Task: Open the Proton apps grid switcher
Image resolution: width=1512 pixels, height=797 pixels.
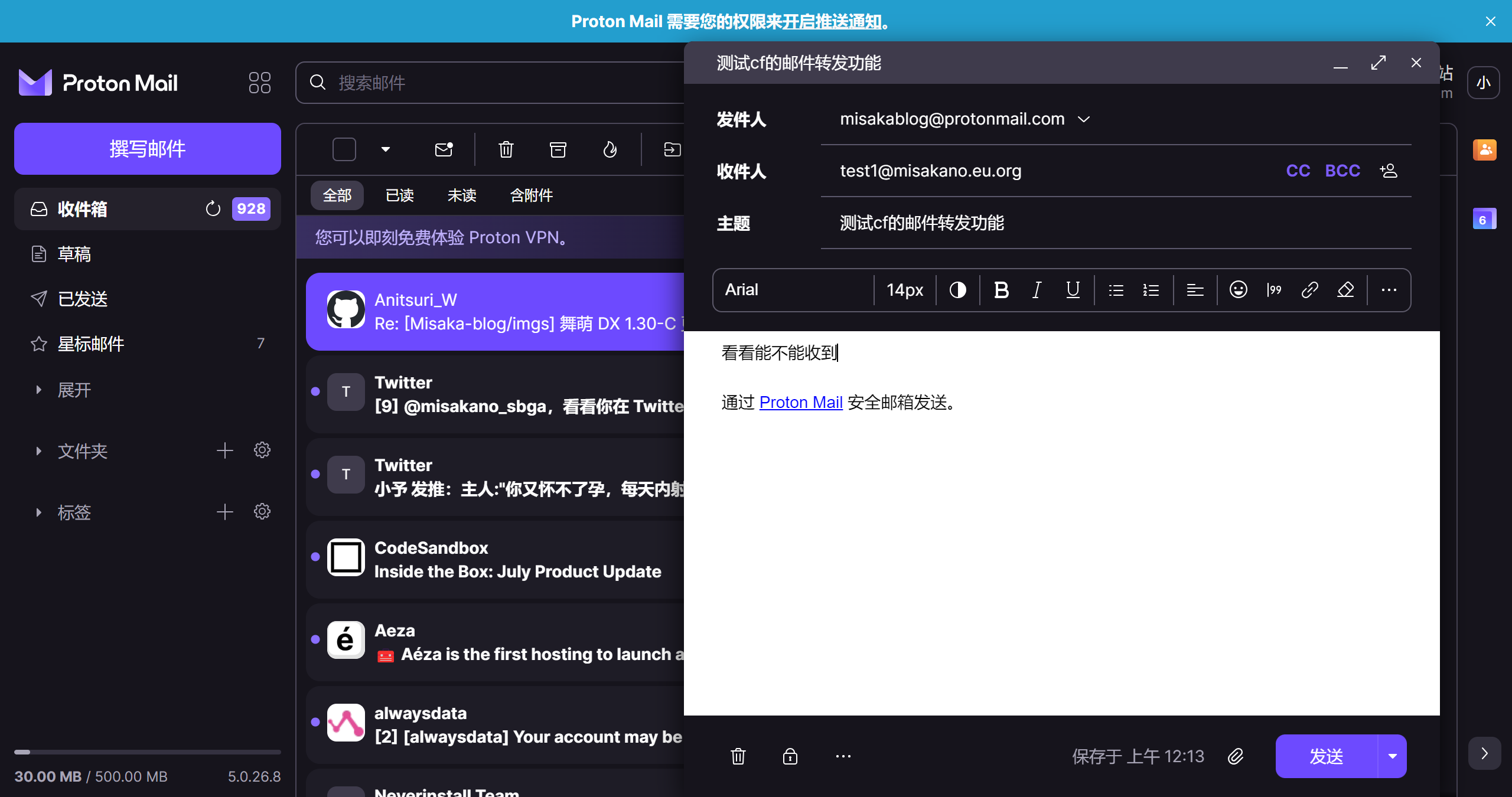Action: pos(260,83)
